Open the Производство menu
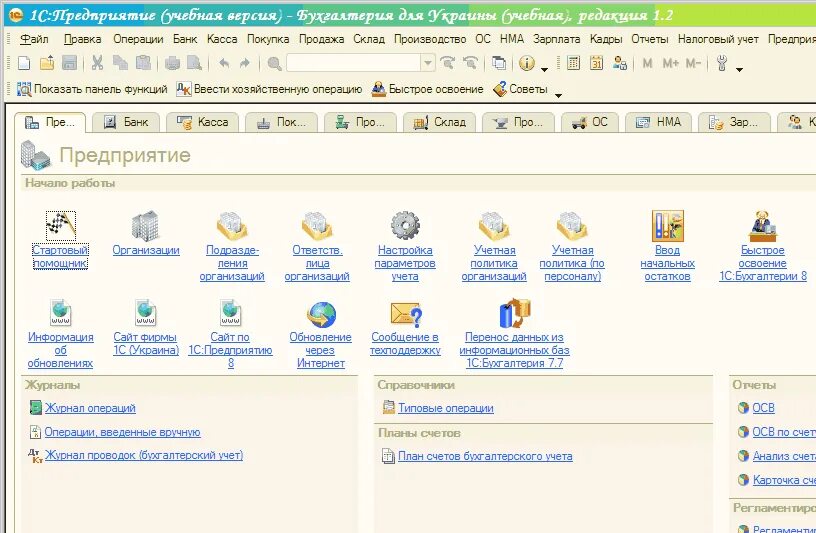 tap(430, 39)
